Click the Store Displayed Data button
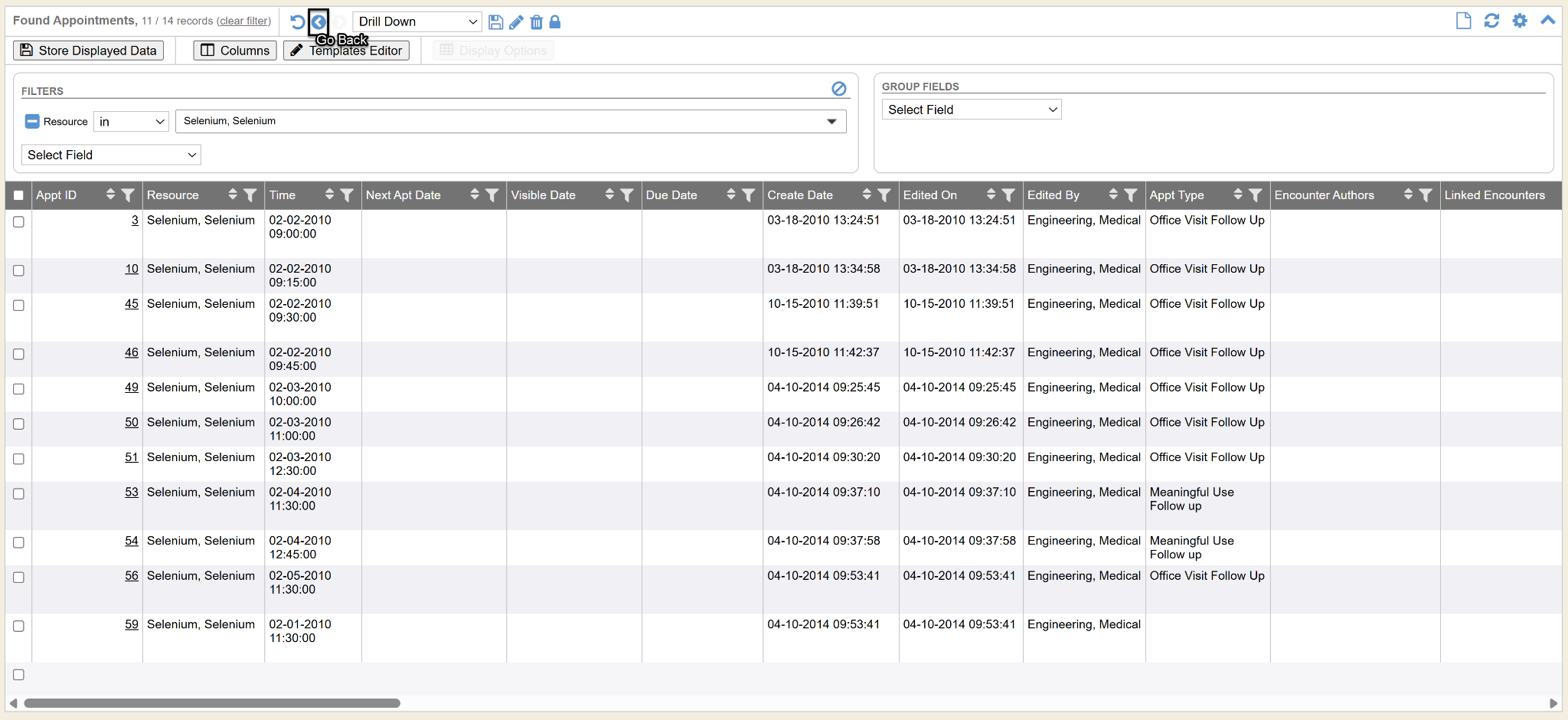This screenshot has width=1568, height=720. click(x=89, y=51)
